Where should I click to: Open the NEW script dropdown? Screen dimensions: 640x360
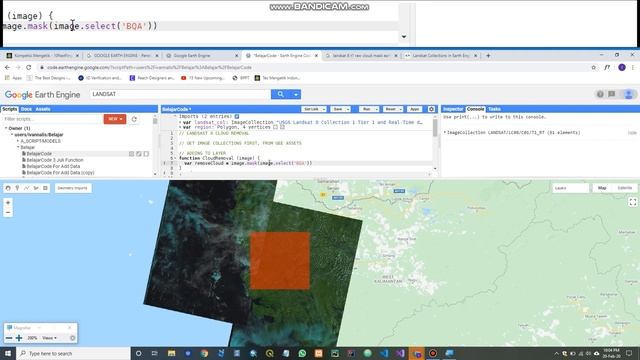click(115, 119)
